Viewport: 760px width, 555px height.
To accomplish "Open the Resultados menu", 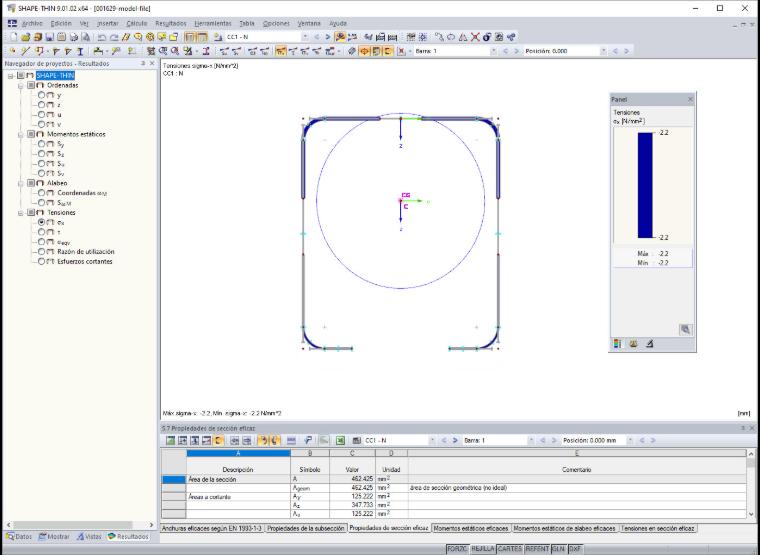I will tap(171, 23).
